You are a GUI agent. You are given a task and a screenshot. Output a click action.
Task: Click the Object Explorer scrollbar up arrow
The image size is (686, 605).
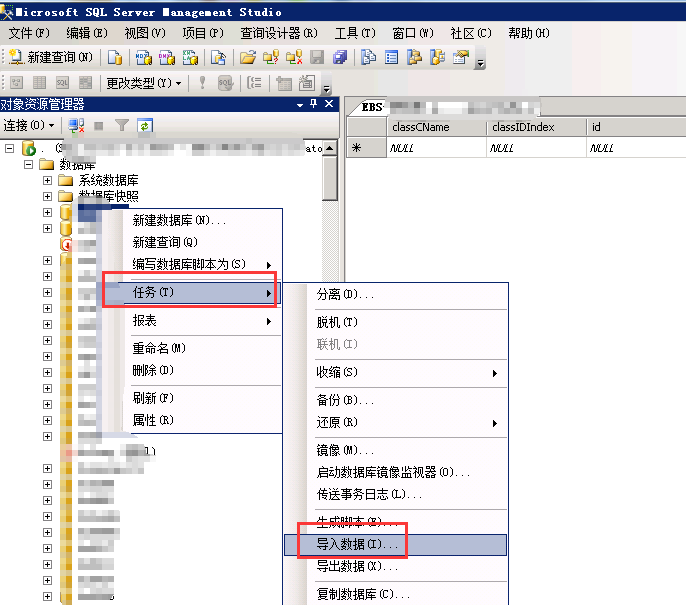pyautogui.click(x=330, y=148)
